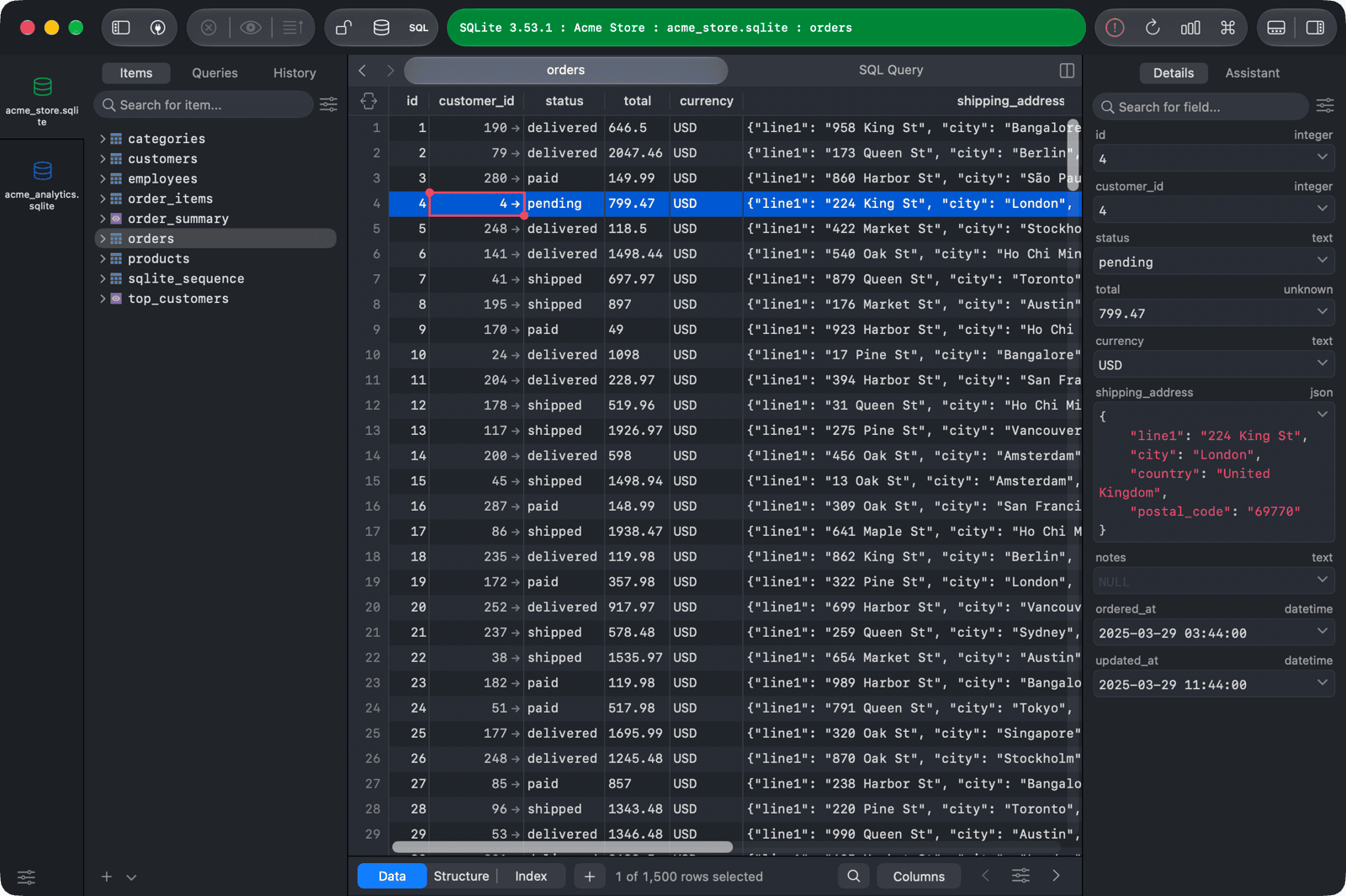Click the row reload icon beside id header
This screenshot has height=896, width=1346.
(x=368, y=101)
